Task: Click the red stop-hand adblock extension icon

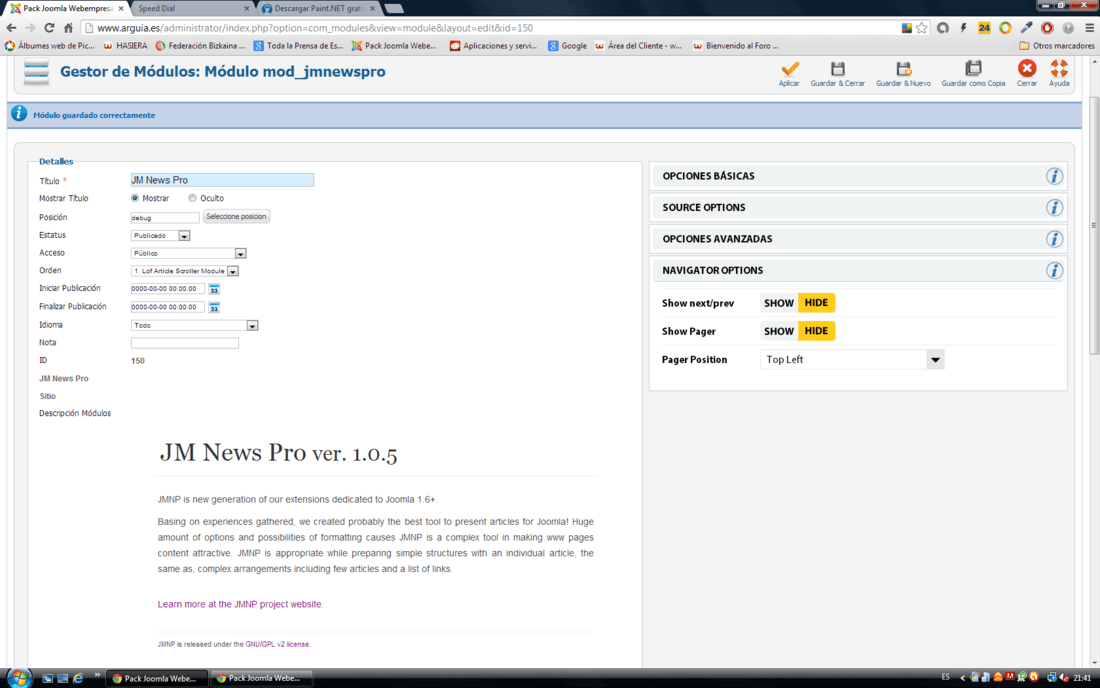Action: tap(1047, 28)
